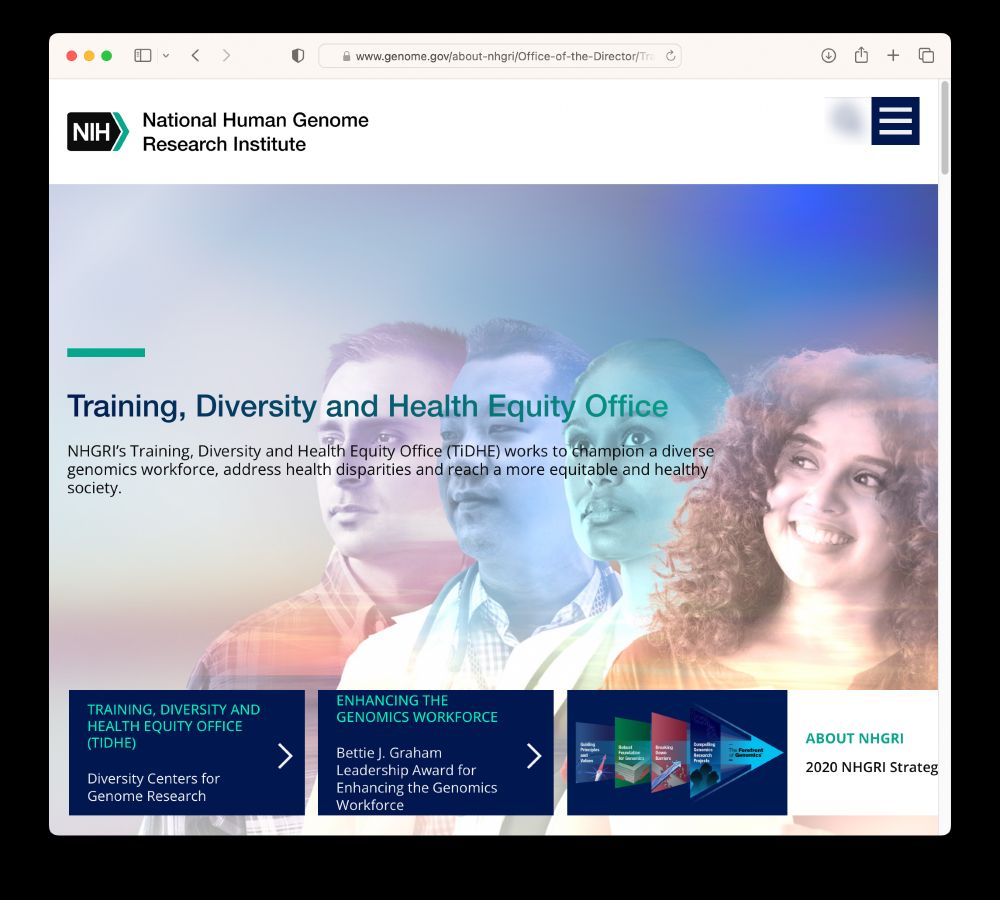The image size is (1000, 900).
Task: Open the 2020 NHGRI Strategic link
Action: [871, 767]
